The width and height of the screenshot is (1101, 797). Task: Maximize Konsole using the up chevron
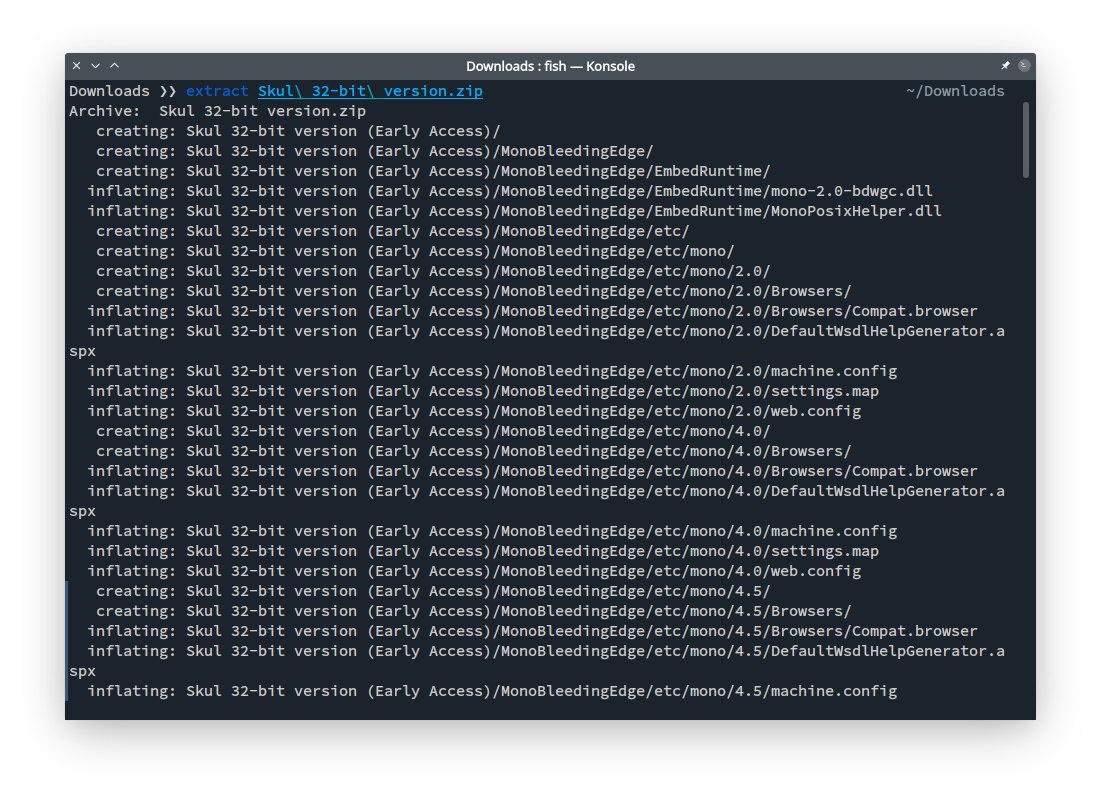click(x=114, y=65)
